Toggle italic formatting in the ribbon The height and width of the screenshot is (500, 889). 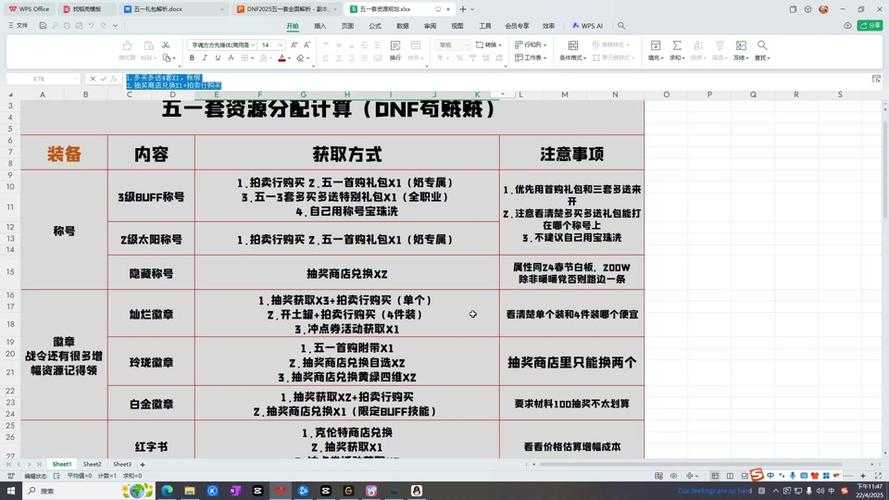[205, 58]
